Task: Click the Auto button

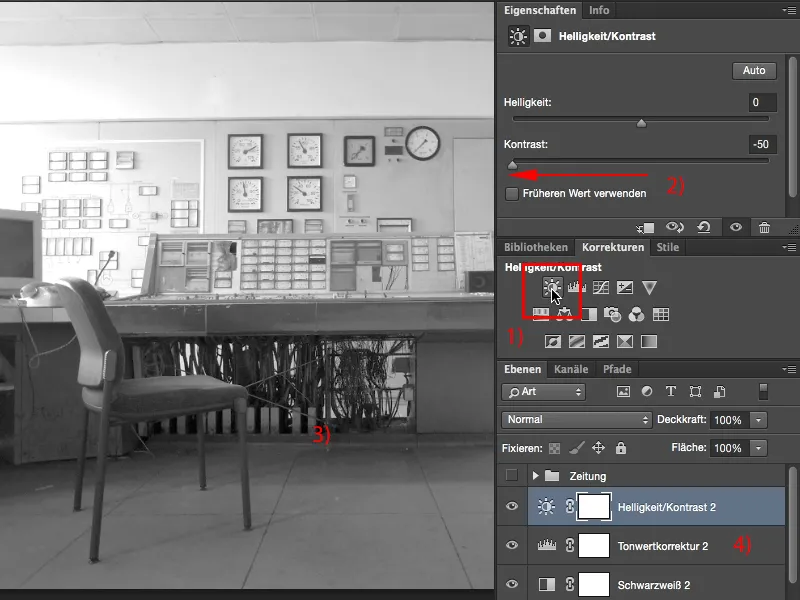Action: click(x=753, y=70)
